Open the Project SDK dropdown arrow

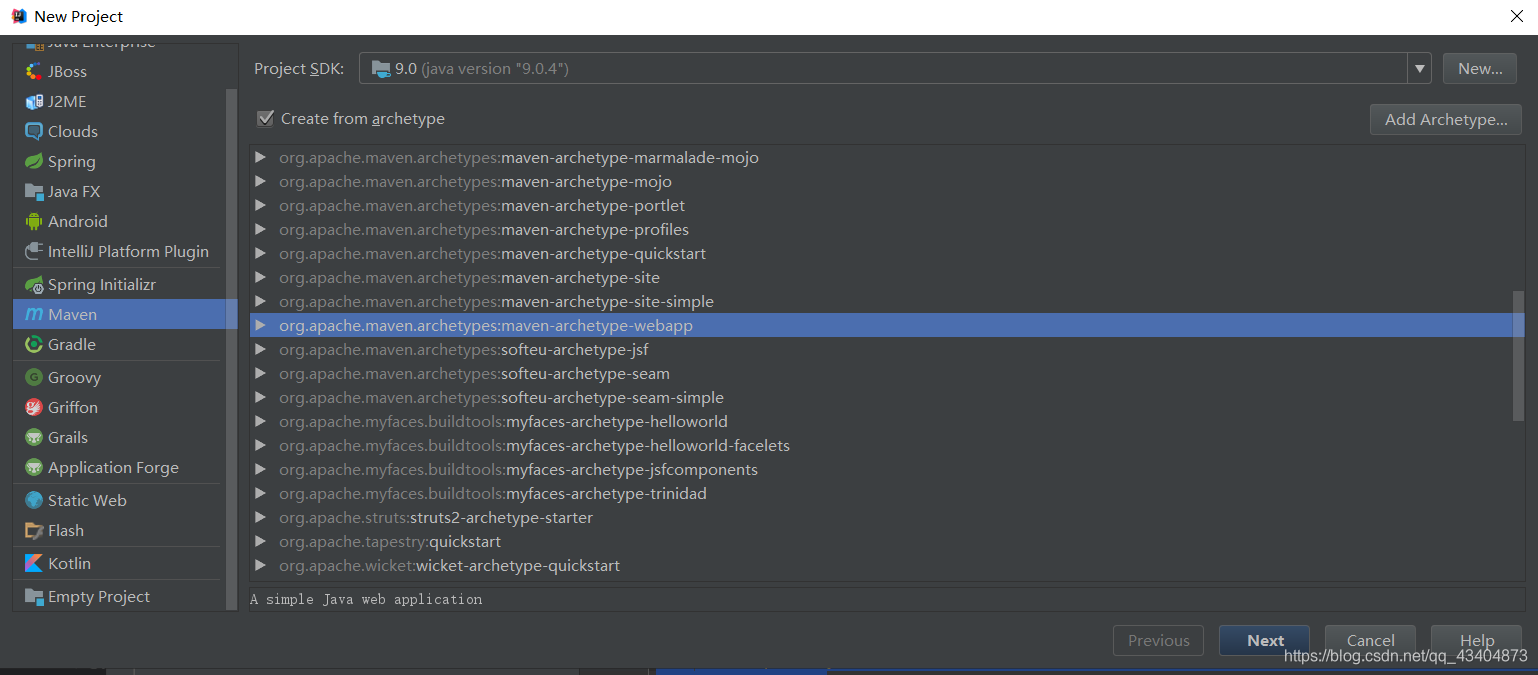1419,68
